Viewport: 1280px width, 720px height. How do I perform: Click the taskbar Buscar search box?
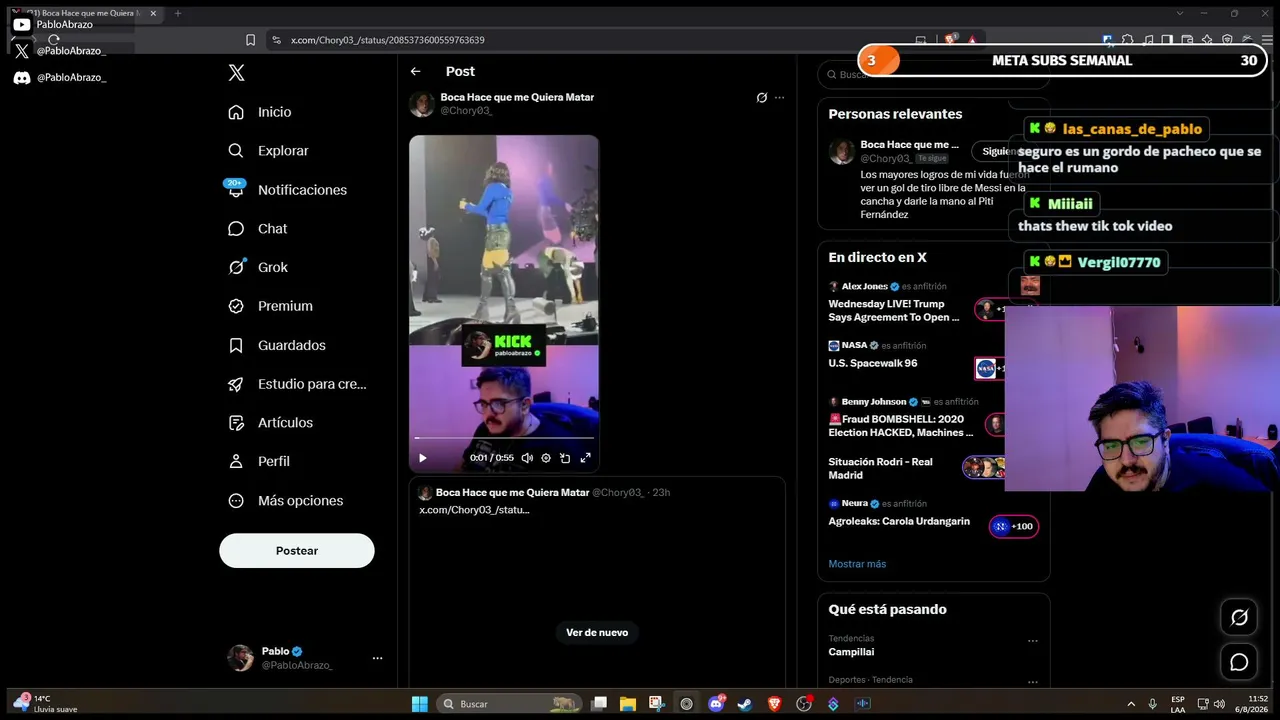pyautogui.click(x=509, y=704)
